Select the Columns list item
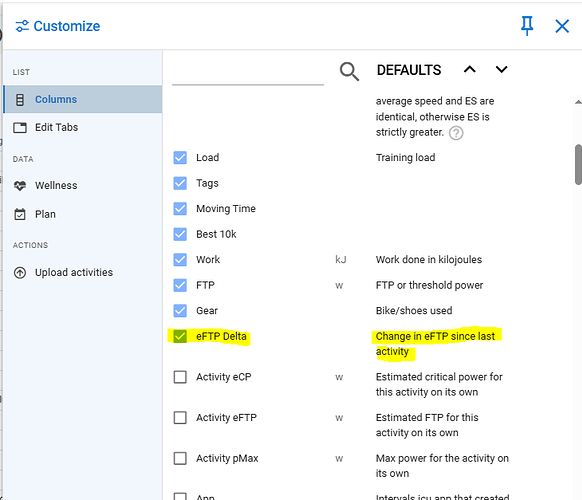 [82, 99]
